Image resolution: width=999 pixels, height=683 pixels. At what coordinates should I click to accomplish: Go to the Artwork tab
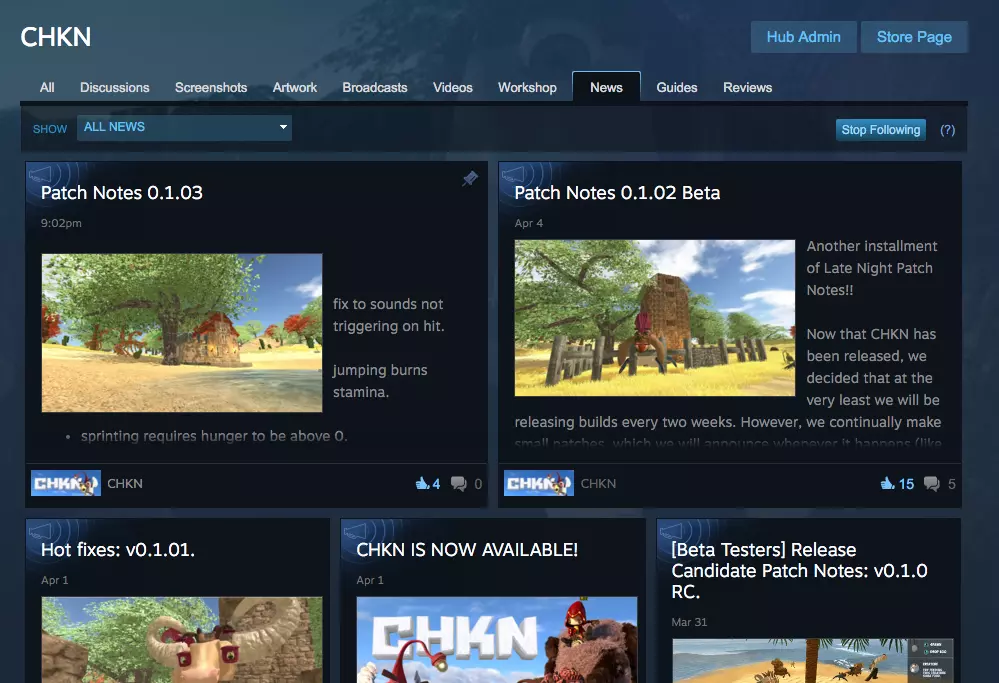point(295,87)
